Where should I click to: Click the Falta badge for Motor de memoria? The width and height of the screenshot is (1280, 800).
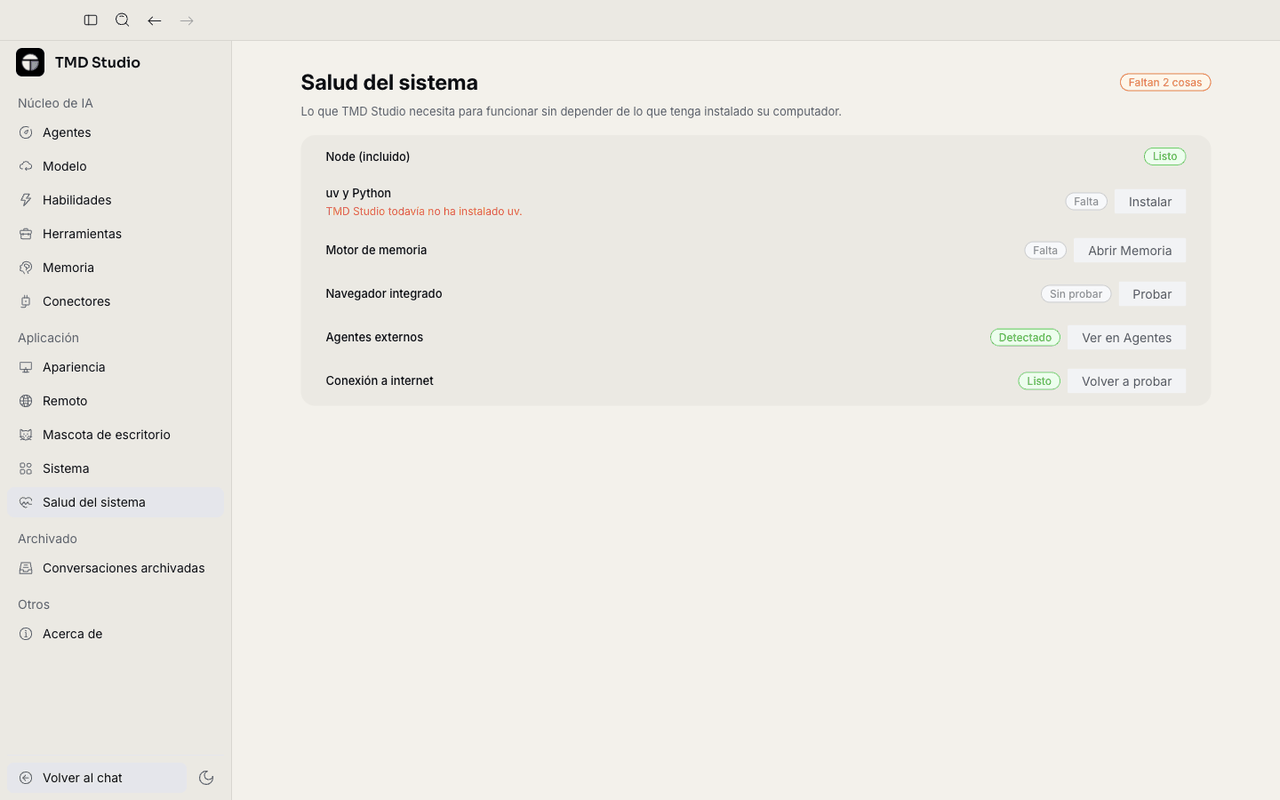(1045, 250)
